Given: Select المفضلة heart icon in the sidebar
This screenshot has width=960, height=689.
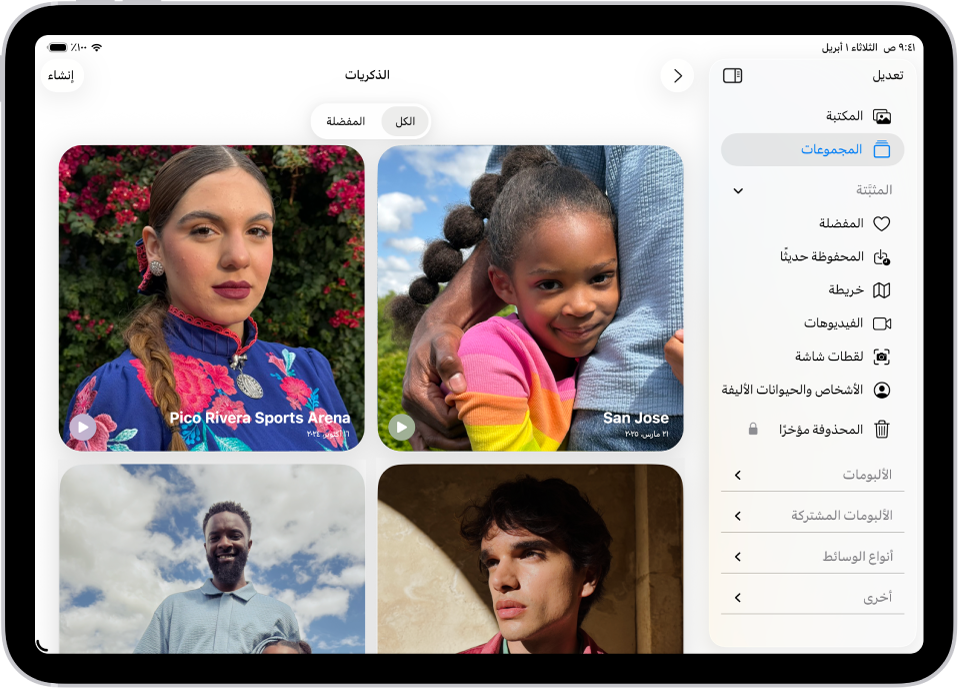Looking at the screenshot, I should point(881,223).
